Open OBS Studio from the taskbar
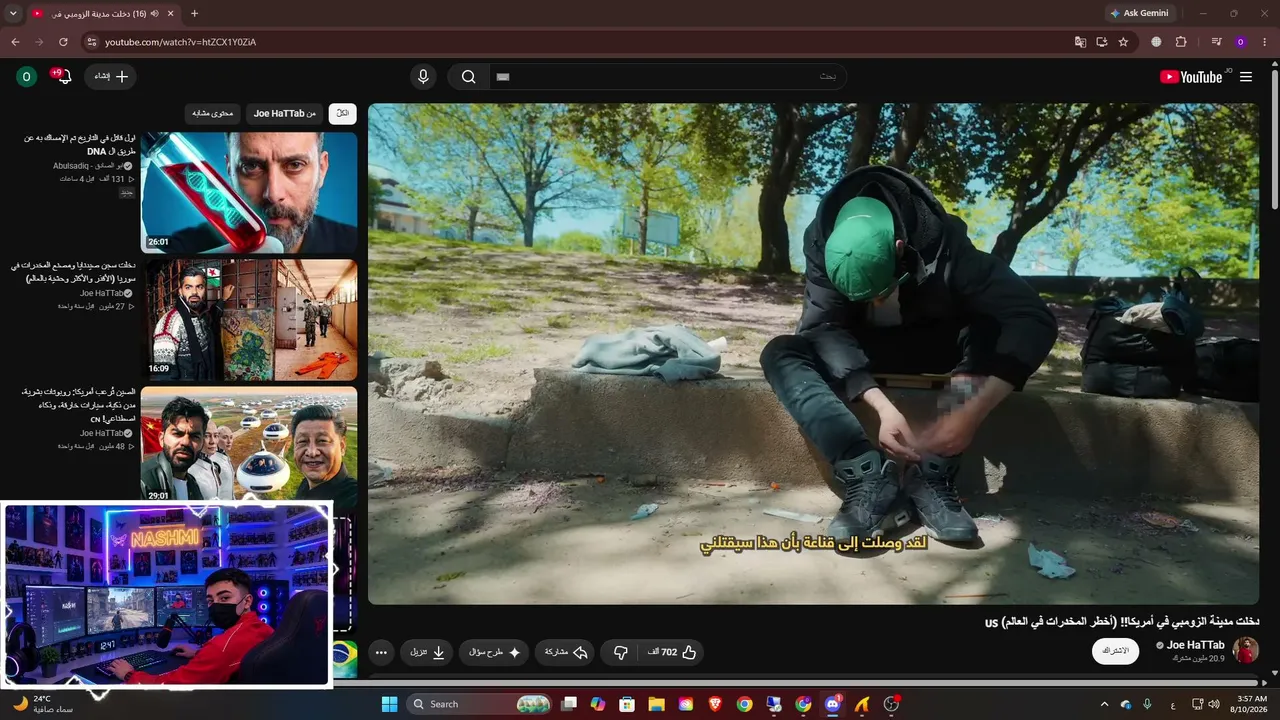The width and height of the screenshot is (1280, 720). coord(891,704)
